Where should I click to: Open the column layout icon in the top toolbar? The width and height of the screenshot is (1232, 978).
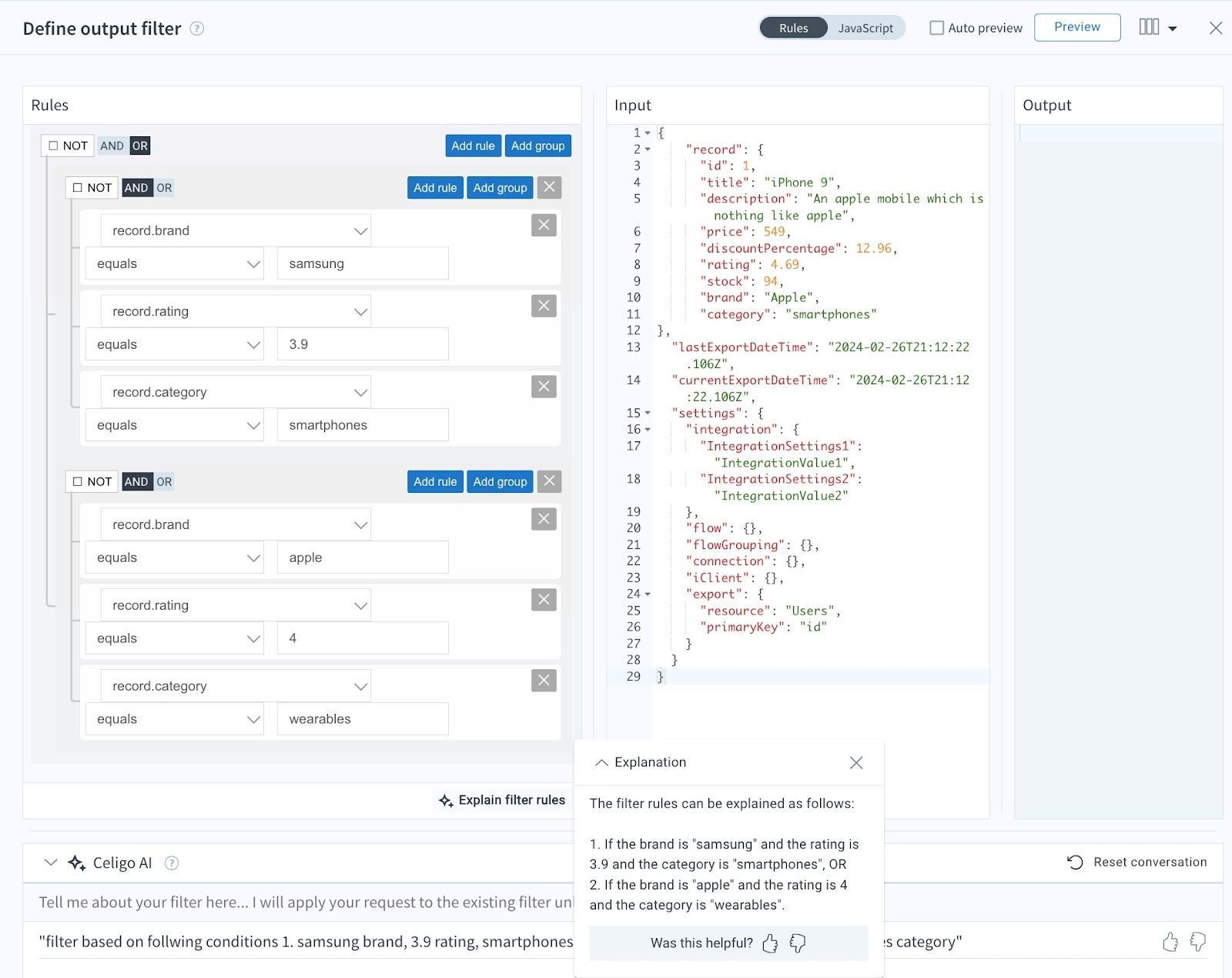click(1149, 27)
